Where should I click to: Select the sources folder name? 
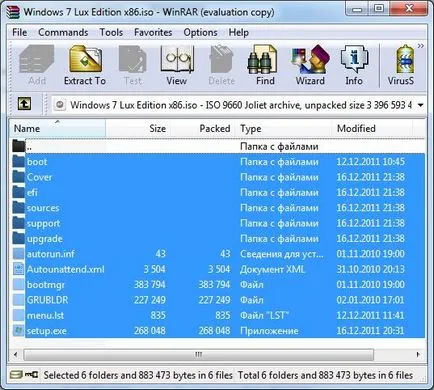click(43, 208)
